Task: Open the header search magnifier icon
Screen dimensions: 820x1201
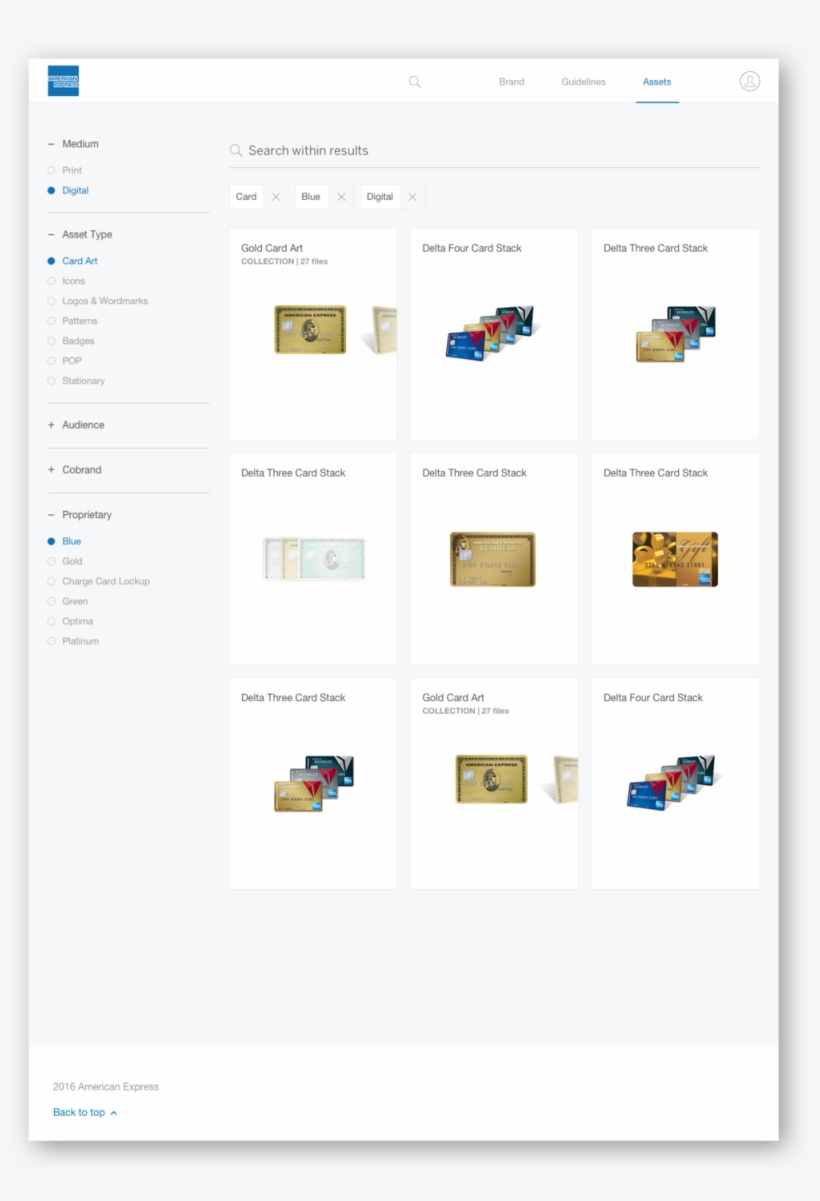Action: coord(415,82)
